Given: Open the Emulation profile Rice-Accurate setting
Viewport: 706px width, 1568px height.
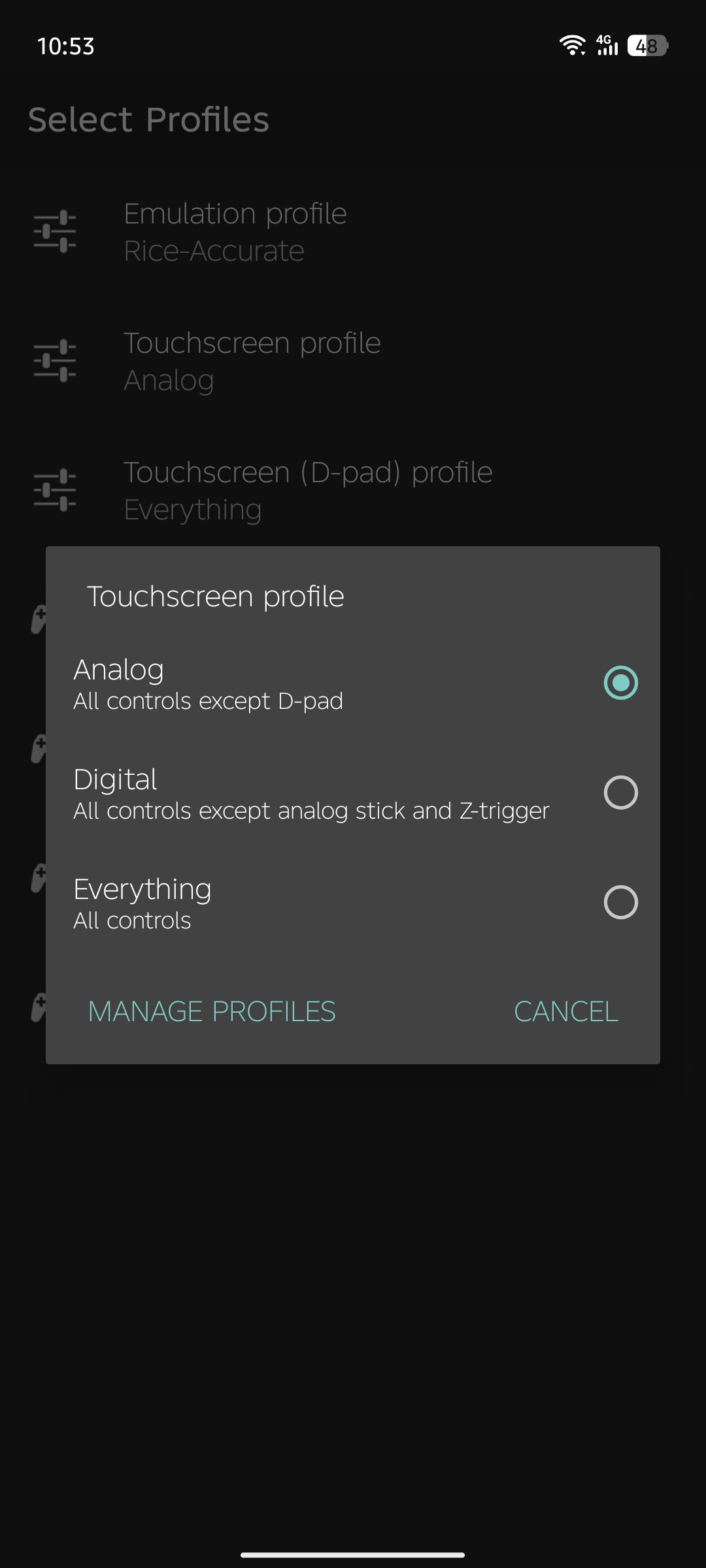Looking at the screenshot, I should (353, 231).
